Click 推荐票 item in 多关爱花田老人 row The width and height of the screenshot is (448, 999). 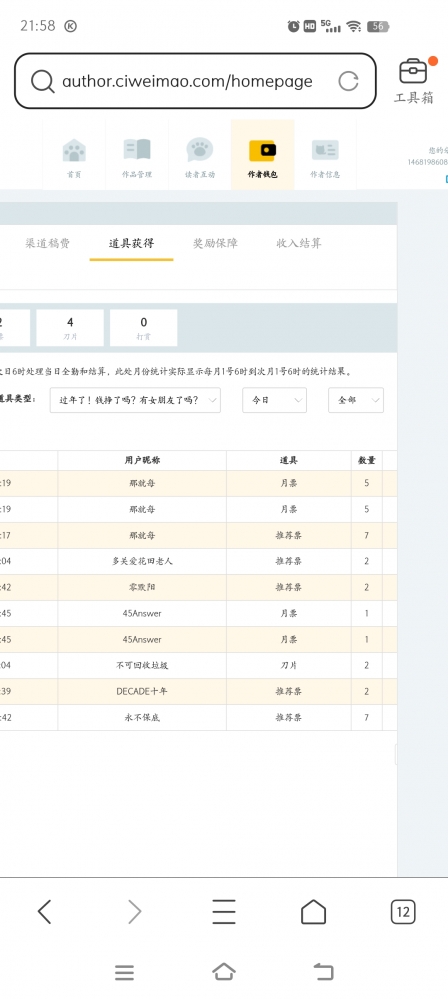tap(289, 561)
